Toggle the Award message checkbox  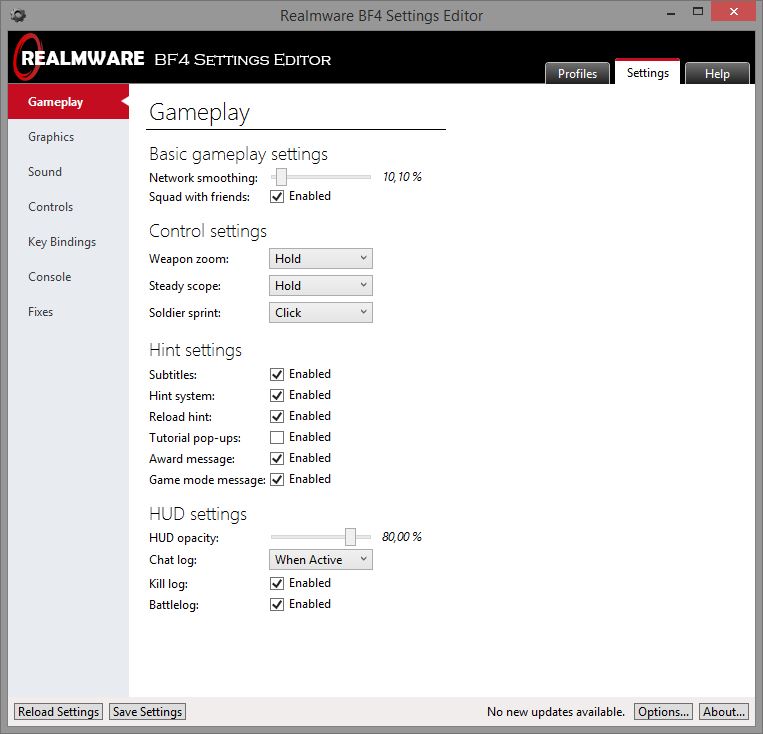(x=277, y=458)
